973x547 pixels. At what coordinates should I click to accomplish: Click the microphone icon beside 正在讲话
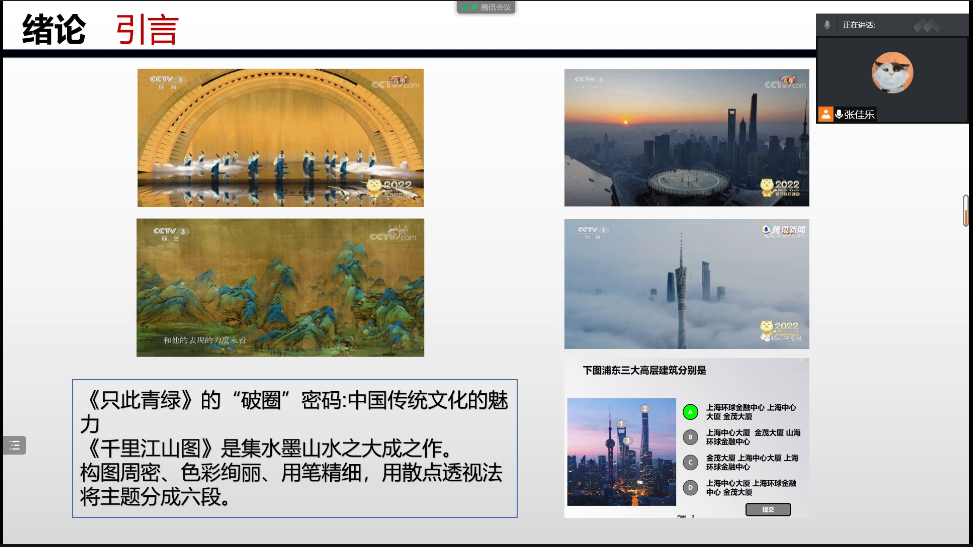[x=827, y=25]
